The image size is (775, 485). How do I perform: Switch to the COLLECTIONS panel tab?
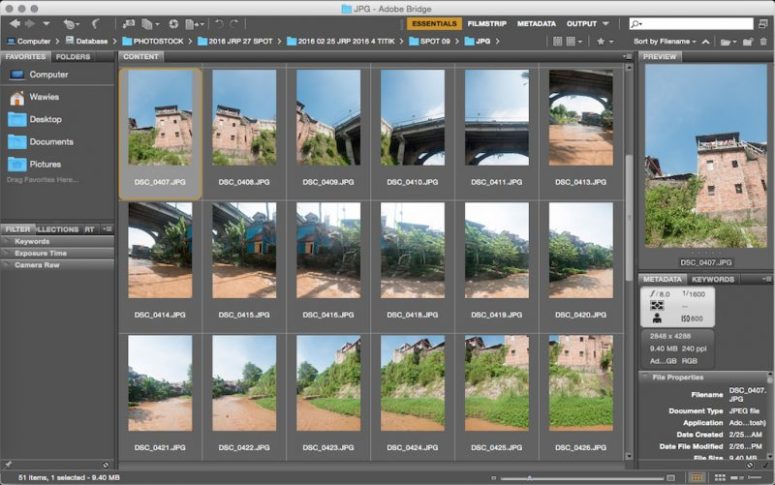coord(57,229)
